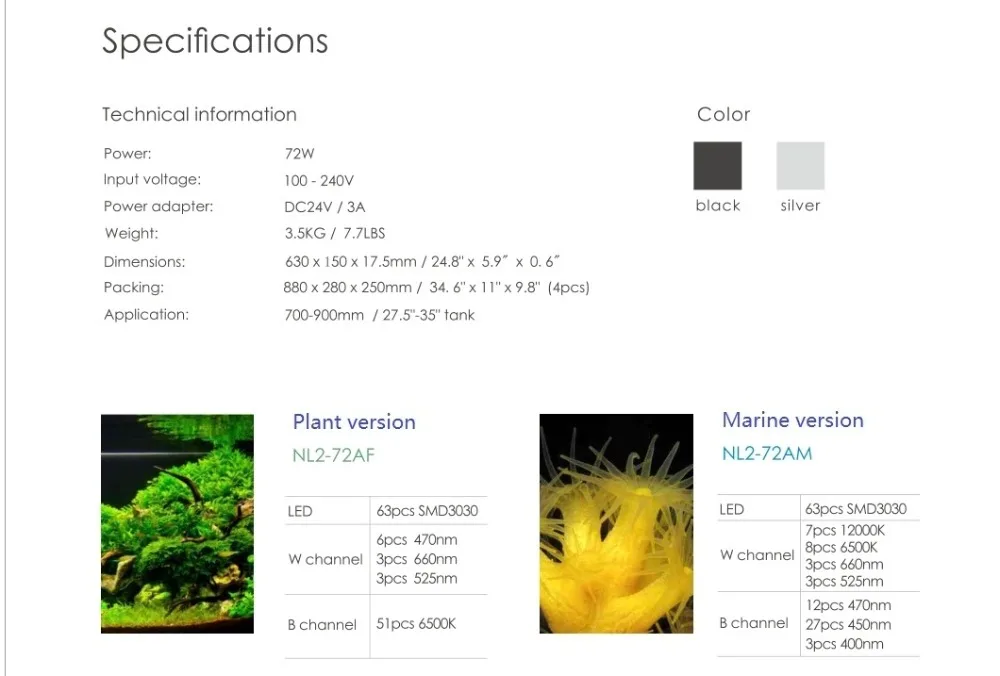
Task: Select the "NL2-72AM" model number
Action: click(767, 453)
